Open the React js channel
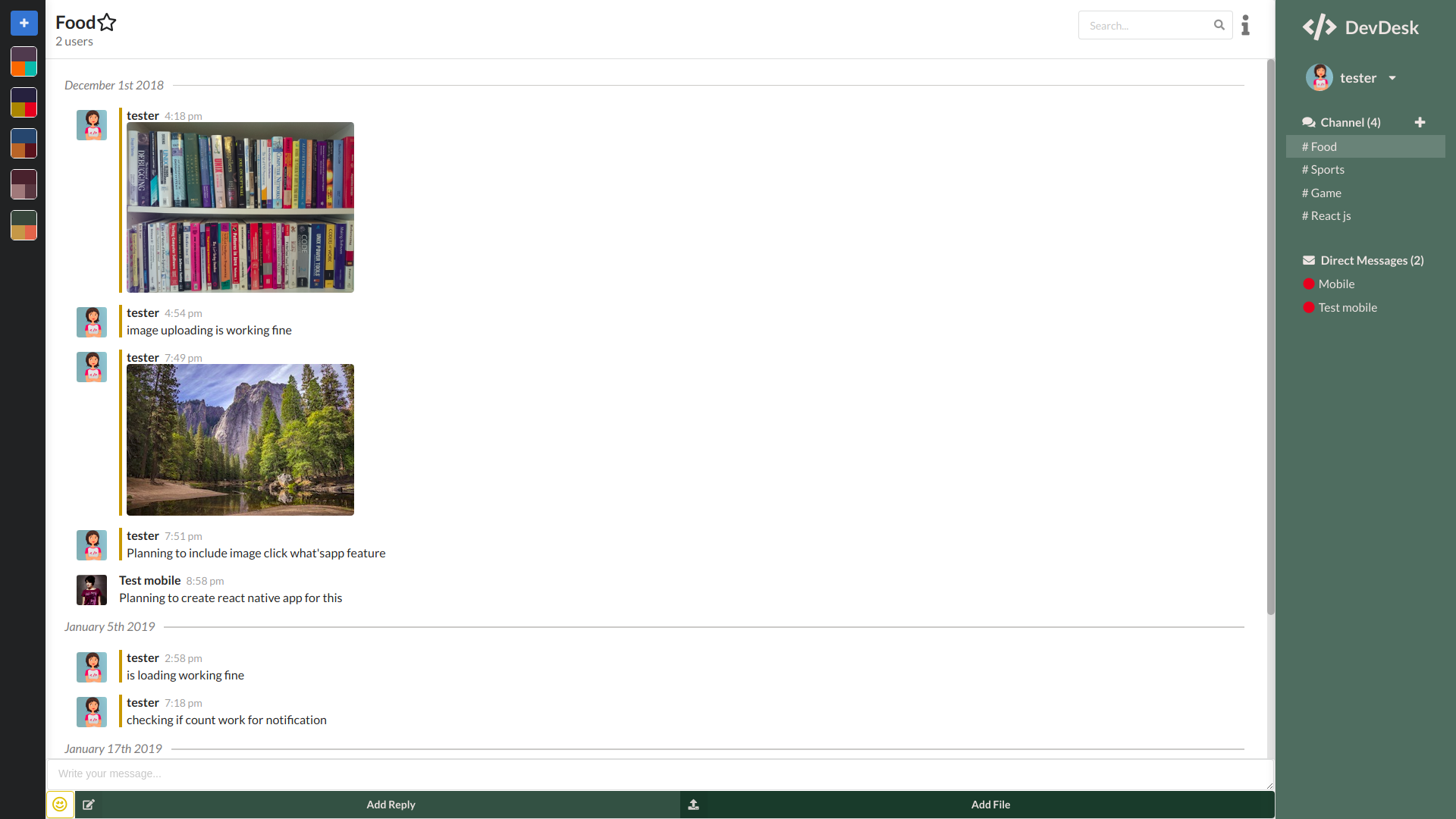Screen dimensions: 1456x819 (x=1330, y=216)
